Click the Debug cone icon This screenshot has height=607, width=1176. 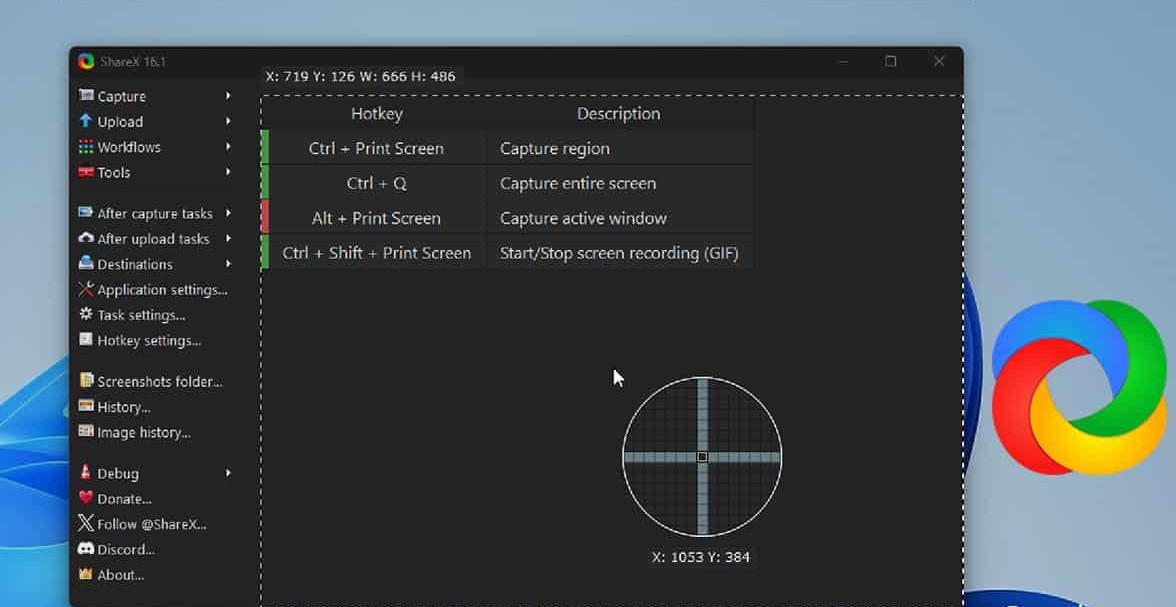(x=86, y=472)
